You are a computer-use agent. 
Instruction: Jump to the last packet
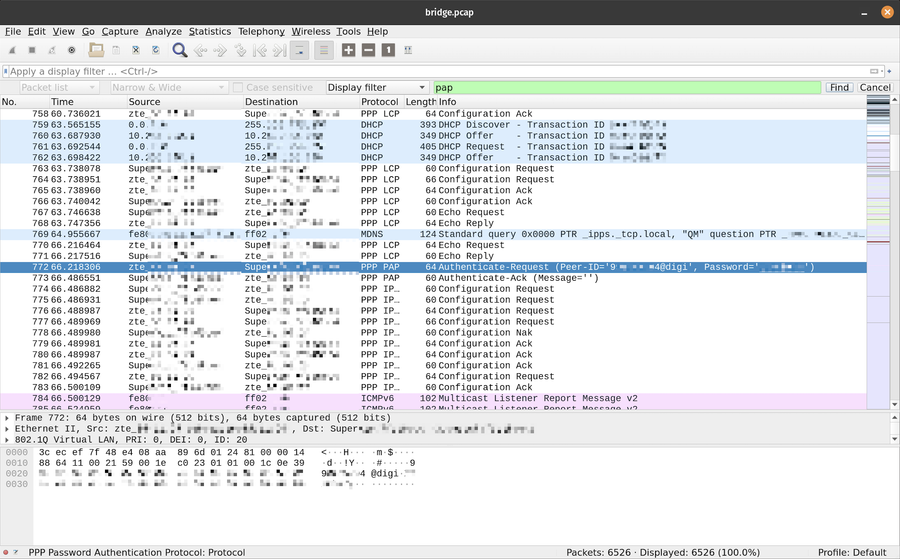[x=280, y=51]
